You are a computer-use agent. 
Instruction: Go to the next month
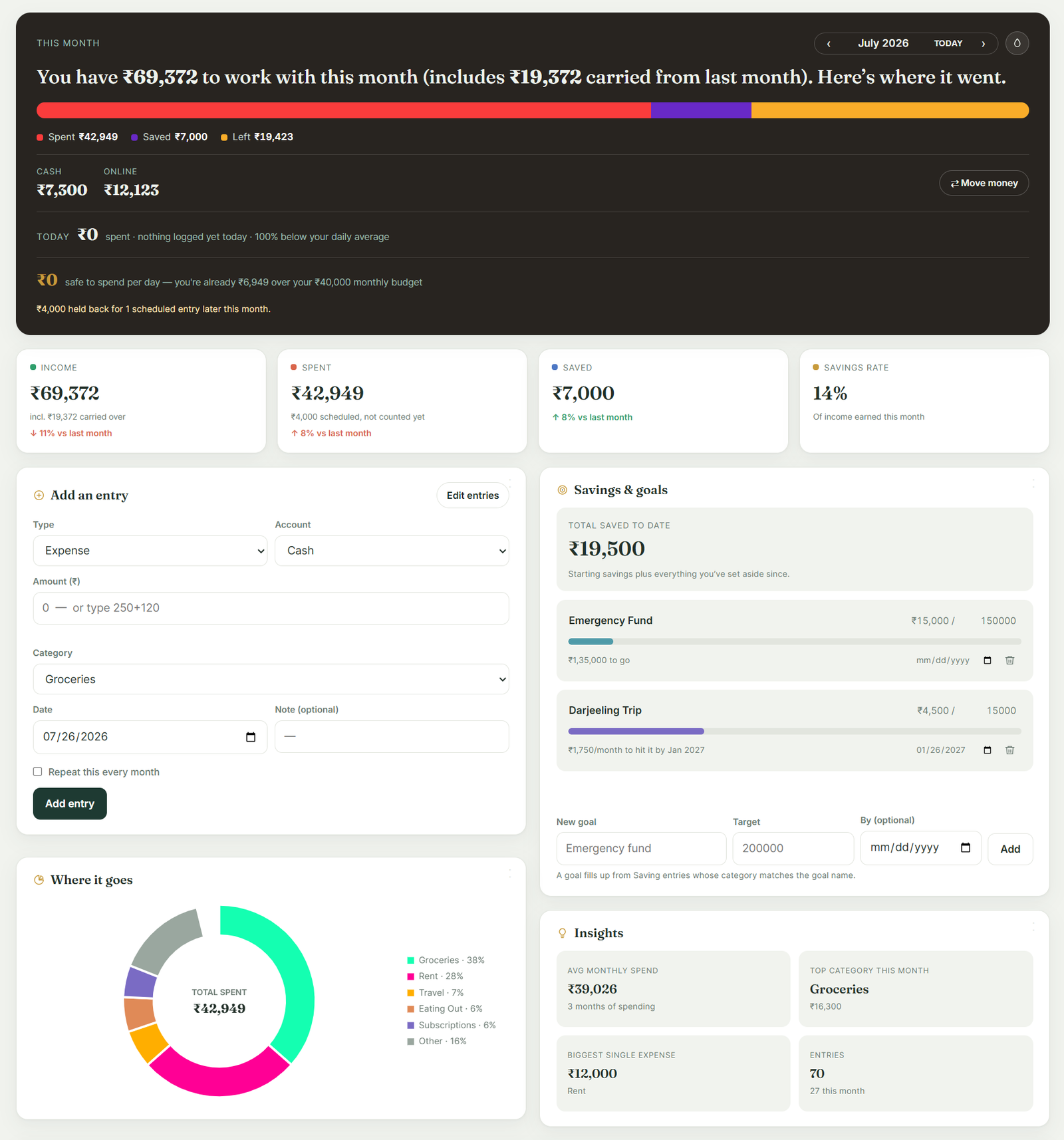pyautogui.click(x=983, y=43)
